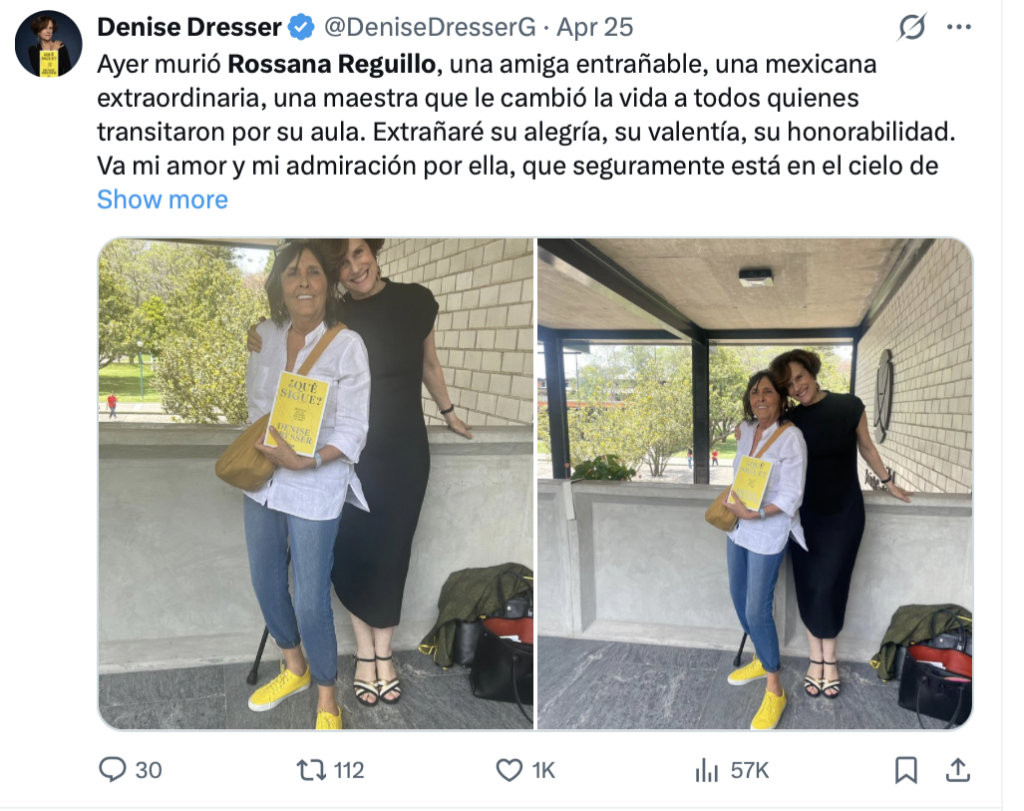Open the Apr 25 timestamp link
This screenshot has height=811, width=1024.
[x=595, y=27]
